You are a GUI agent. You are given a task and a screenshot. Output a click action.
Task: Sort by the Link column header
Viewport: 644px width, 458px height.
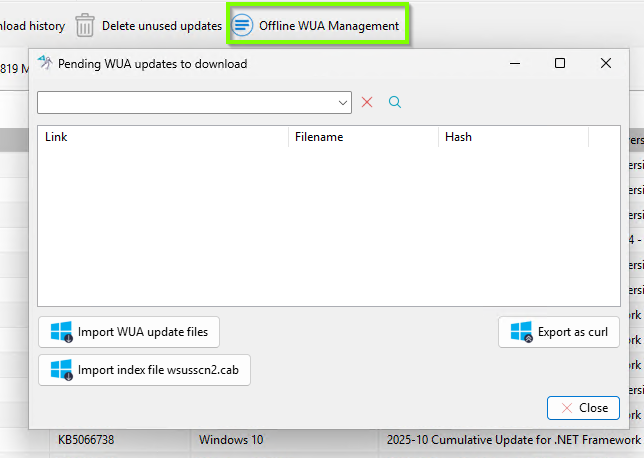point(163,137)
